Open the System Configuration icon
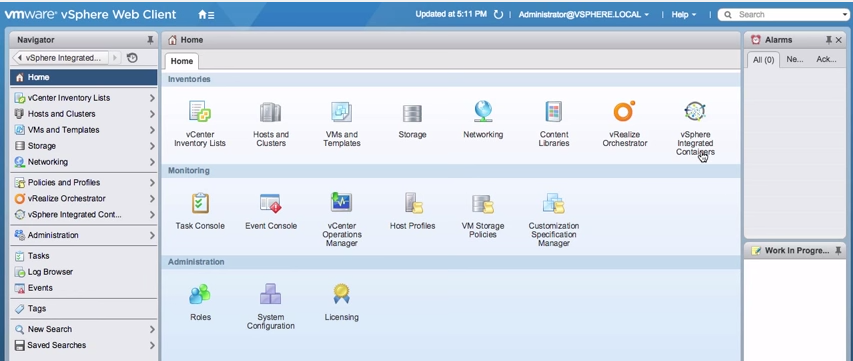This screenshot has width=853, height=361. (270, 294)
